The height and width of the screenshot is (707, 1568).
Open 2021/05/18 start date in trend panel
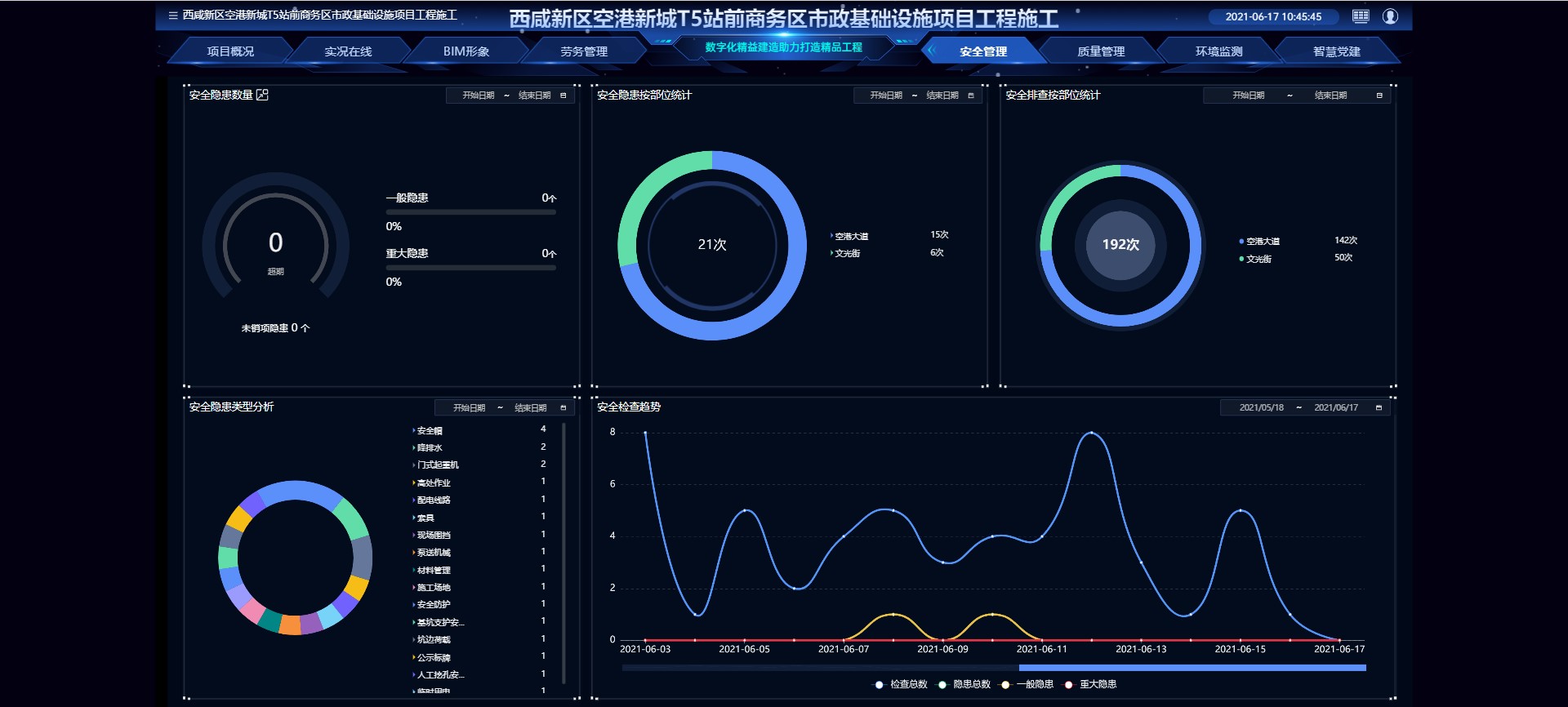(1261, 407)
